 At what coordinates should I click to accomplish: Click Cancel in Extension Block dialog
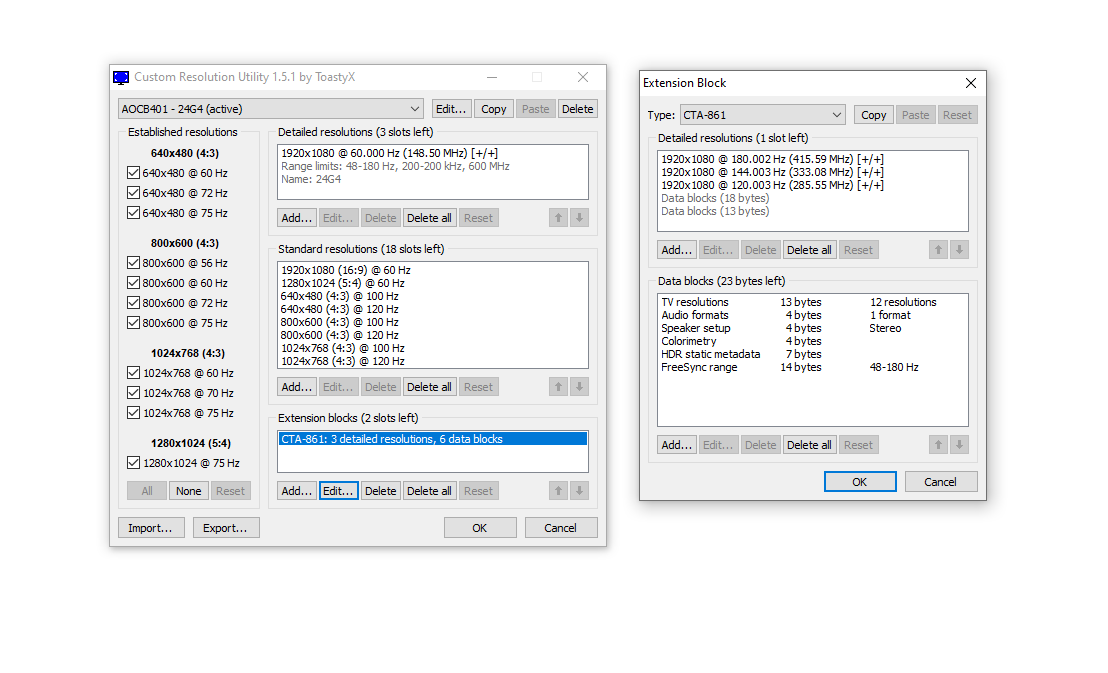pyautogui.click(x=941, y=481)
